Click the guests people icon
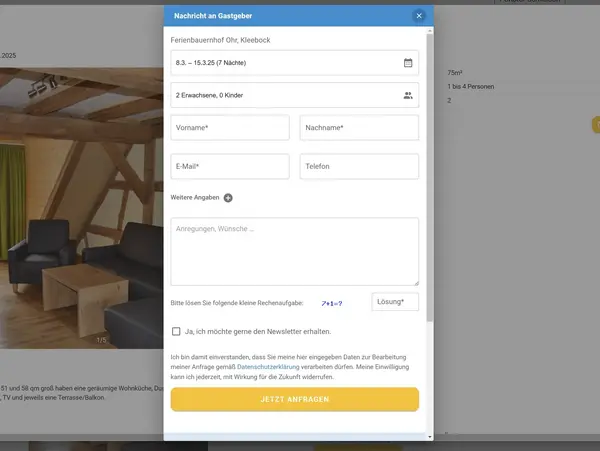Image resolution: width=600 pixels, height=451 pixels. tap(408, 95)
